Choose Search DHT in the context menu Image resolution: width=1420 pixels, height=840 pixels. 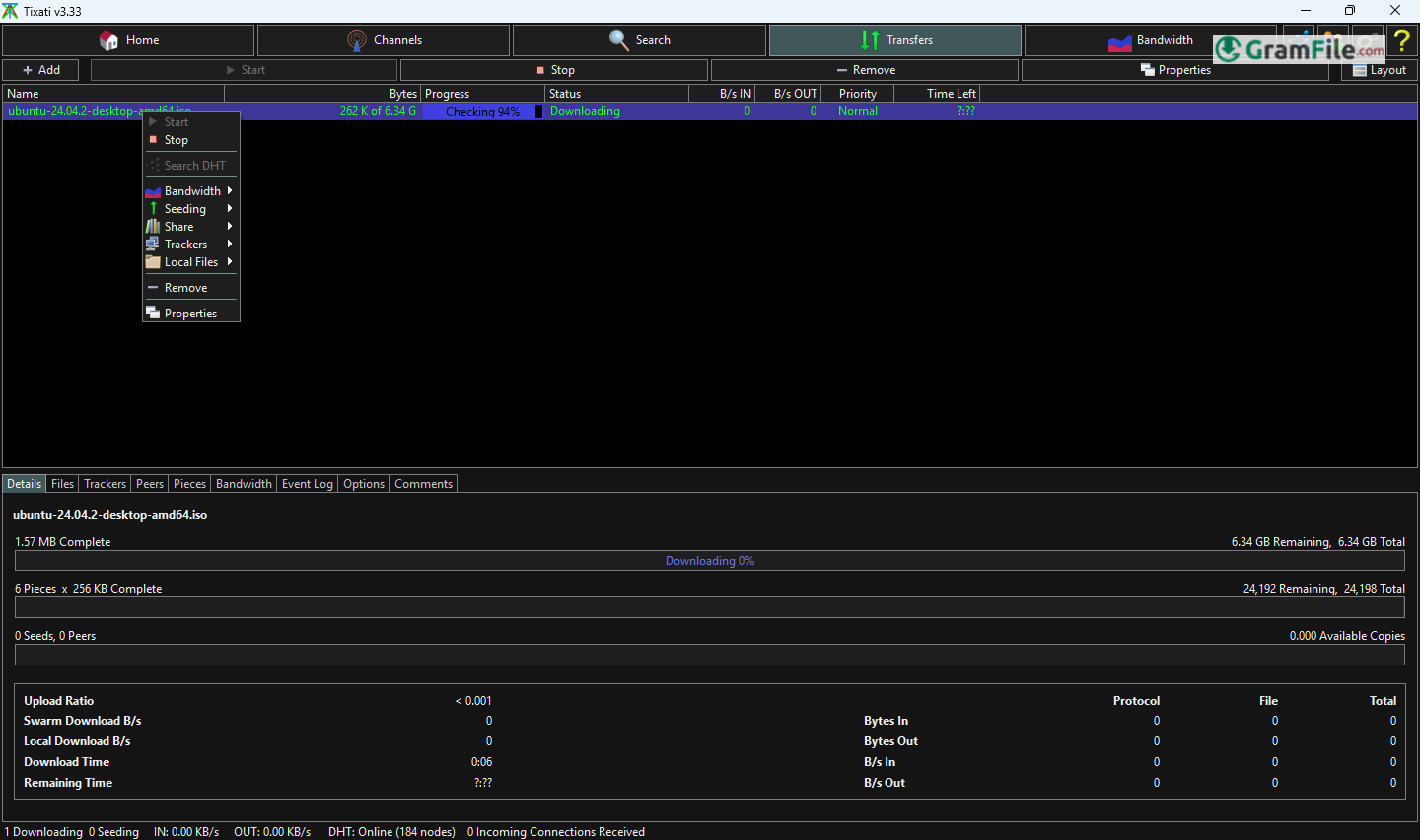pyautogui.click(x=191, y=166)
